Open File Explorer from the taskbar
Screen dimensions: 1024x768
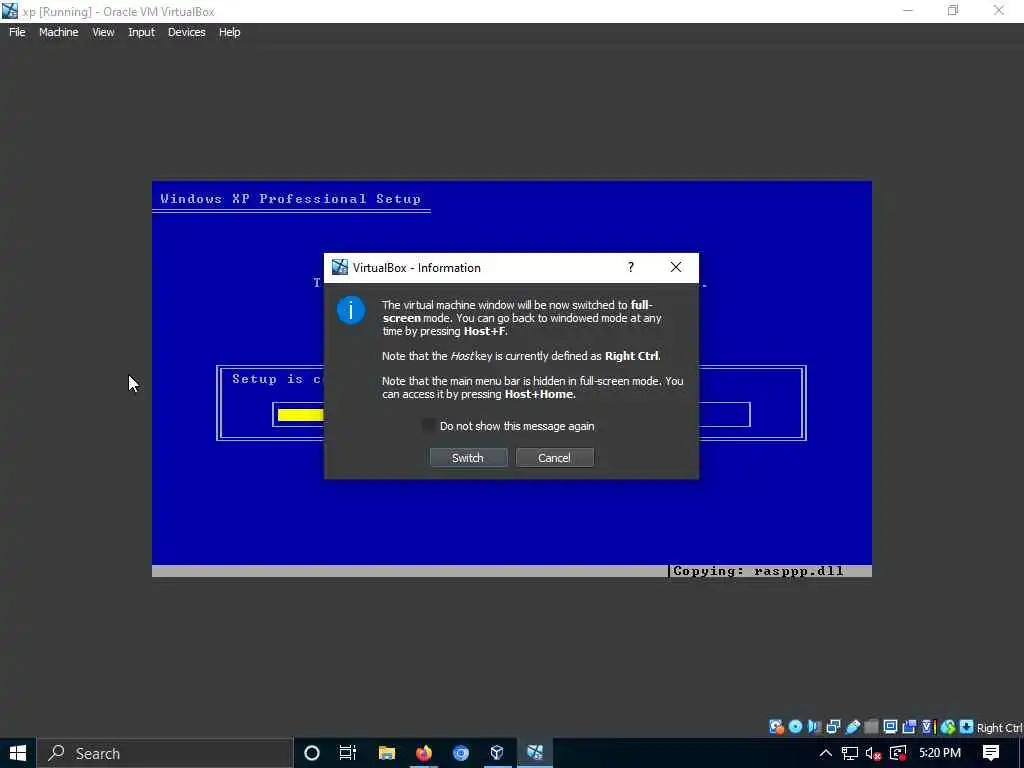[387, 753]
